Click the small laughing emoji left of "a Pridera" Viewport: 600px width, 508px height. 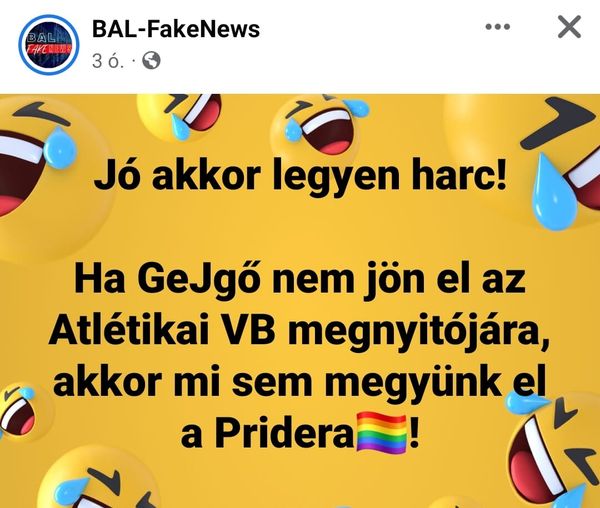(x=17, y=410)
